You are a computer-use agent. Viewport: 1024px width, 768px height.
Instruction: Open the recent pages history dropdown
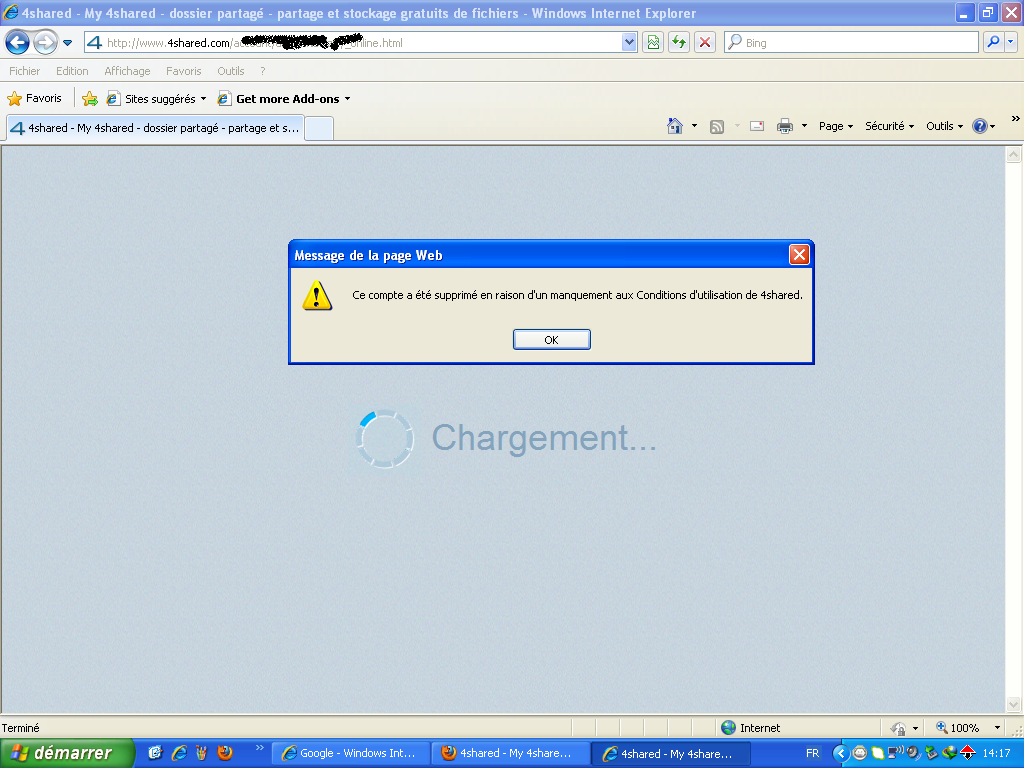click(67, 43)
